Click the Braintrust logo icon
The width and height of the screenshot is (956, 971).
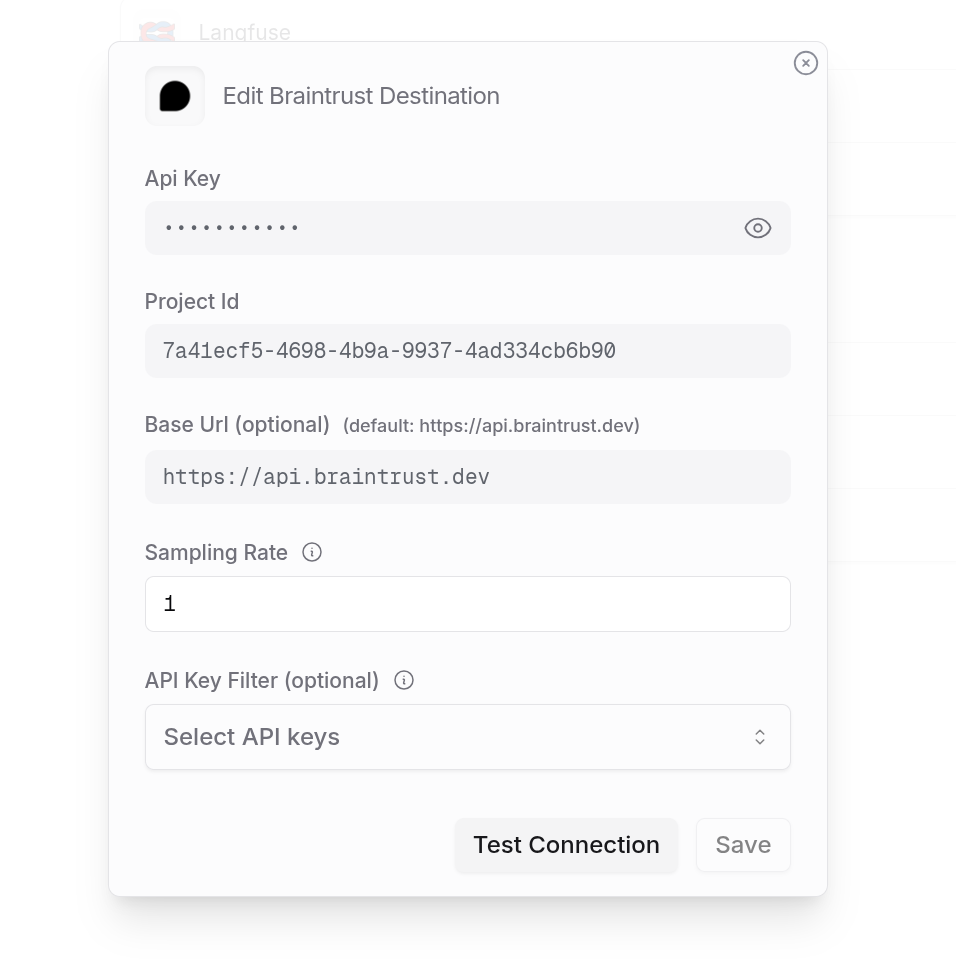pos(175,96)
